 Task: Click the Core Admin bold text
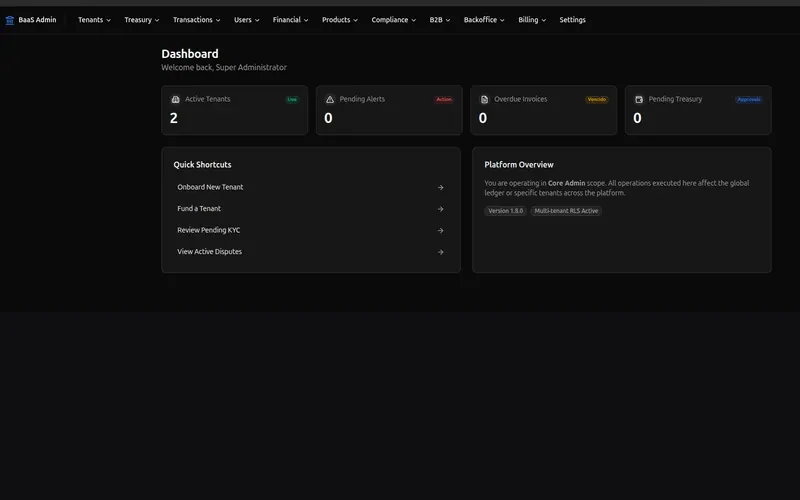(x=566, y=183)
